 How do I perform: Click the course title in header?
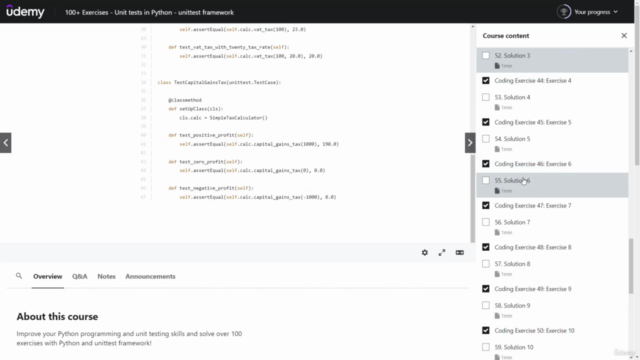[149, 12]
